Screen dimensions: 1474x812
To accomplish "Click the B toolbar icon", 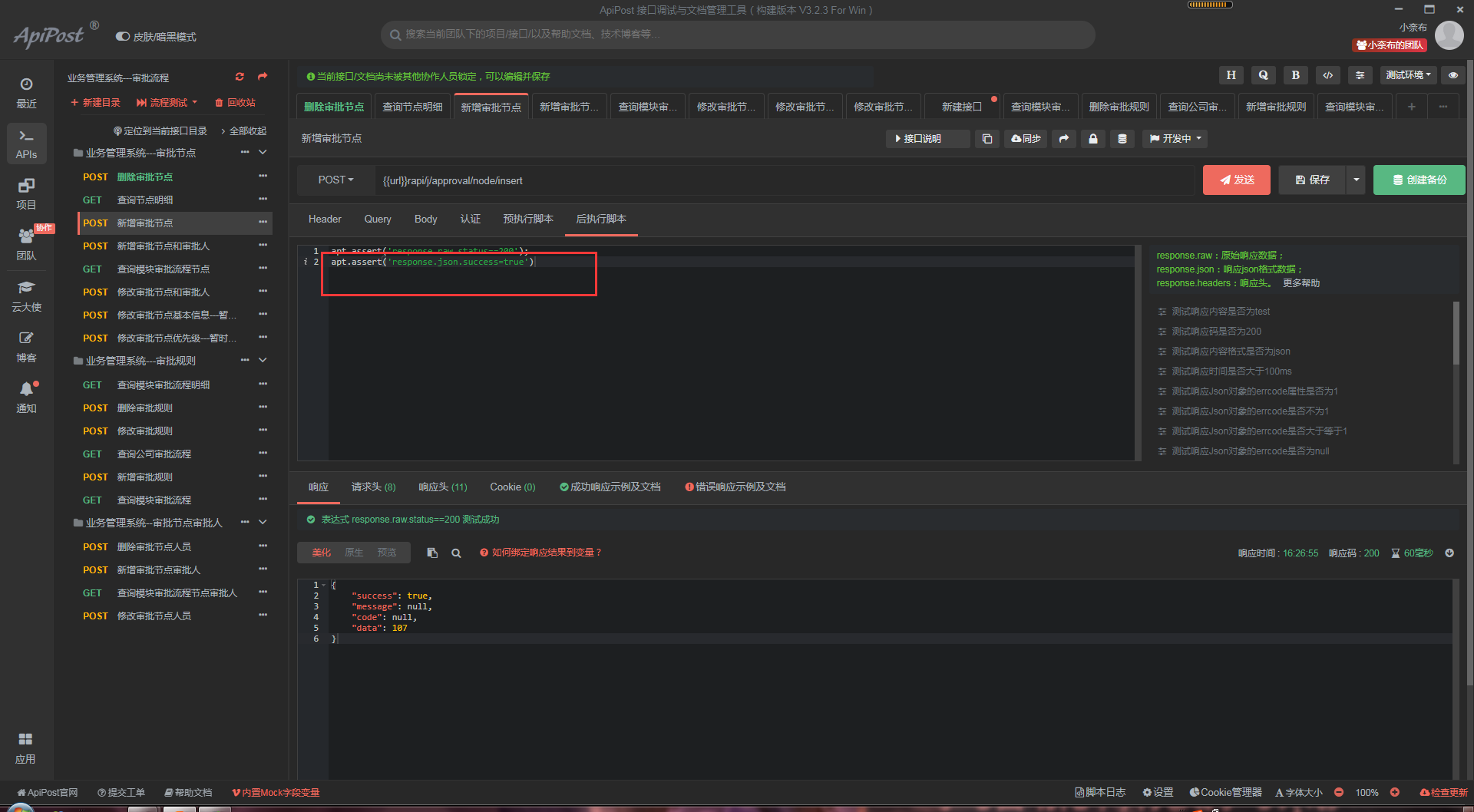I will click(x=1296, y=75).
